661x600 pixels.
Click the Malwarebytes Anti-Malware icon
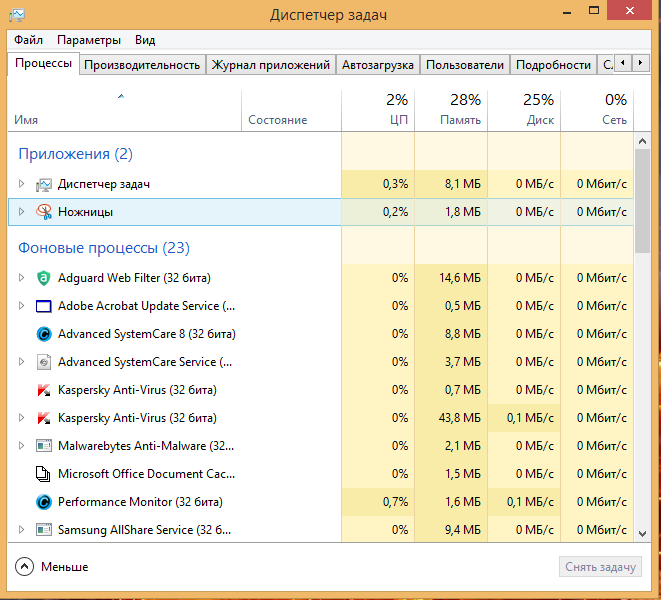(44, 446)
